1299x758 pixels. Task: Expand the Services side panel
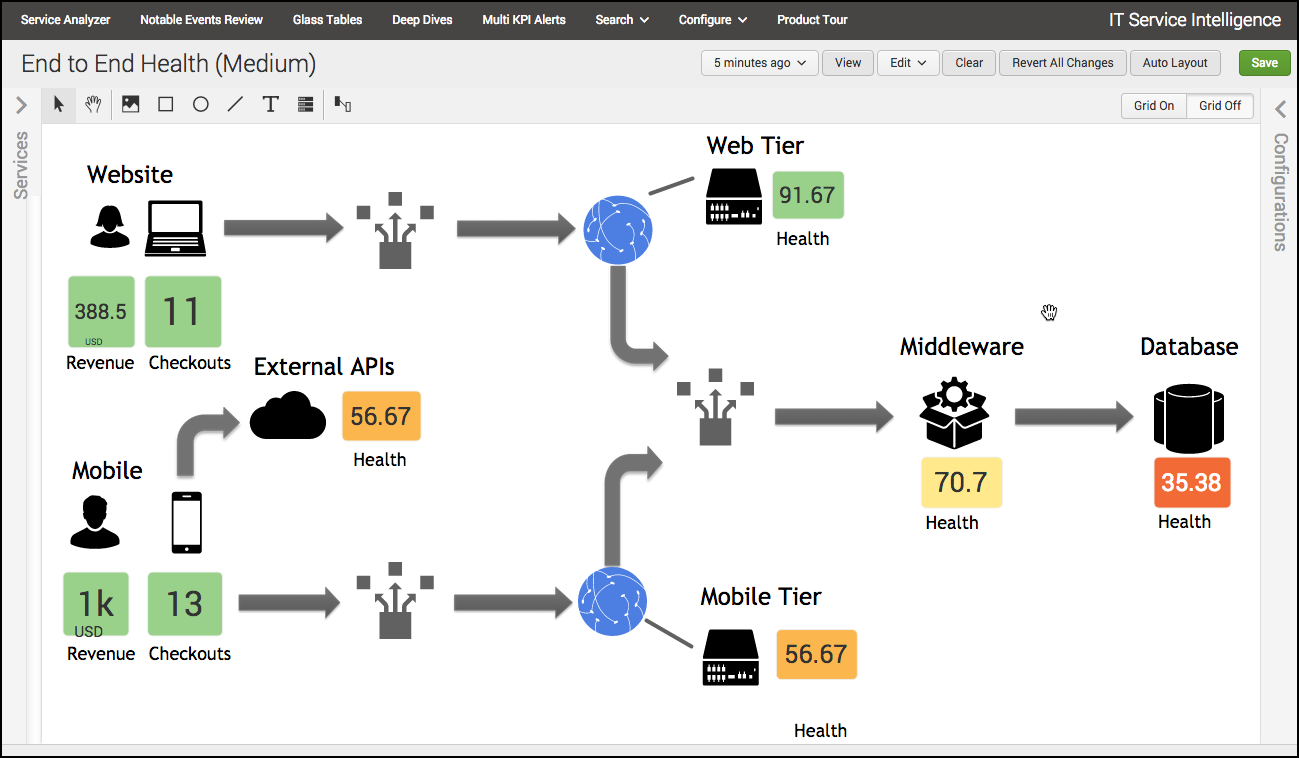click(21, 103)
